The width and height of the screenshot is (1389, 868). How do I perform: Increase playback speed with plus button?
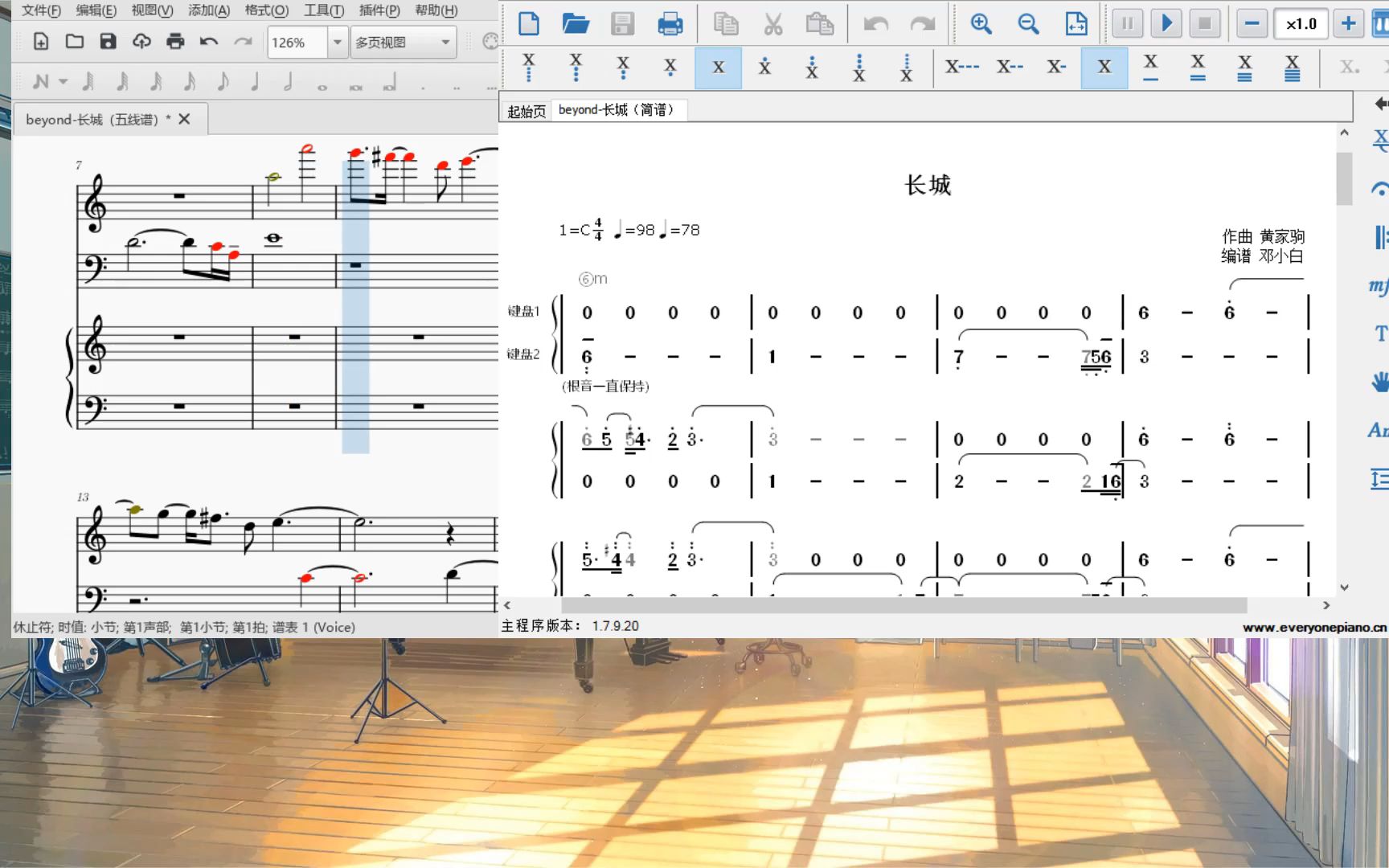click(x=1349, y=23)
